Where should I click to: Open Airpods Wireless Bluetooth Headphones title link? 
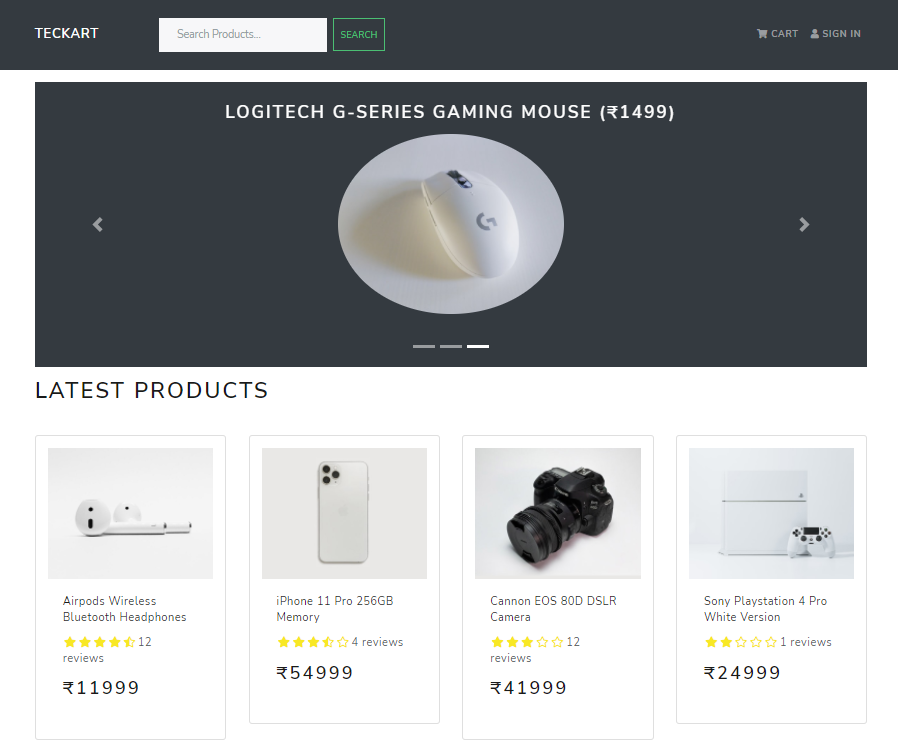click(124, 609)
